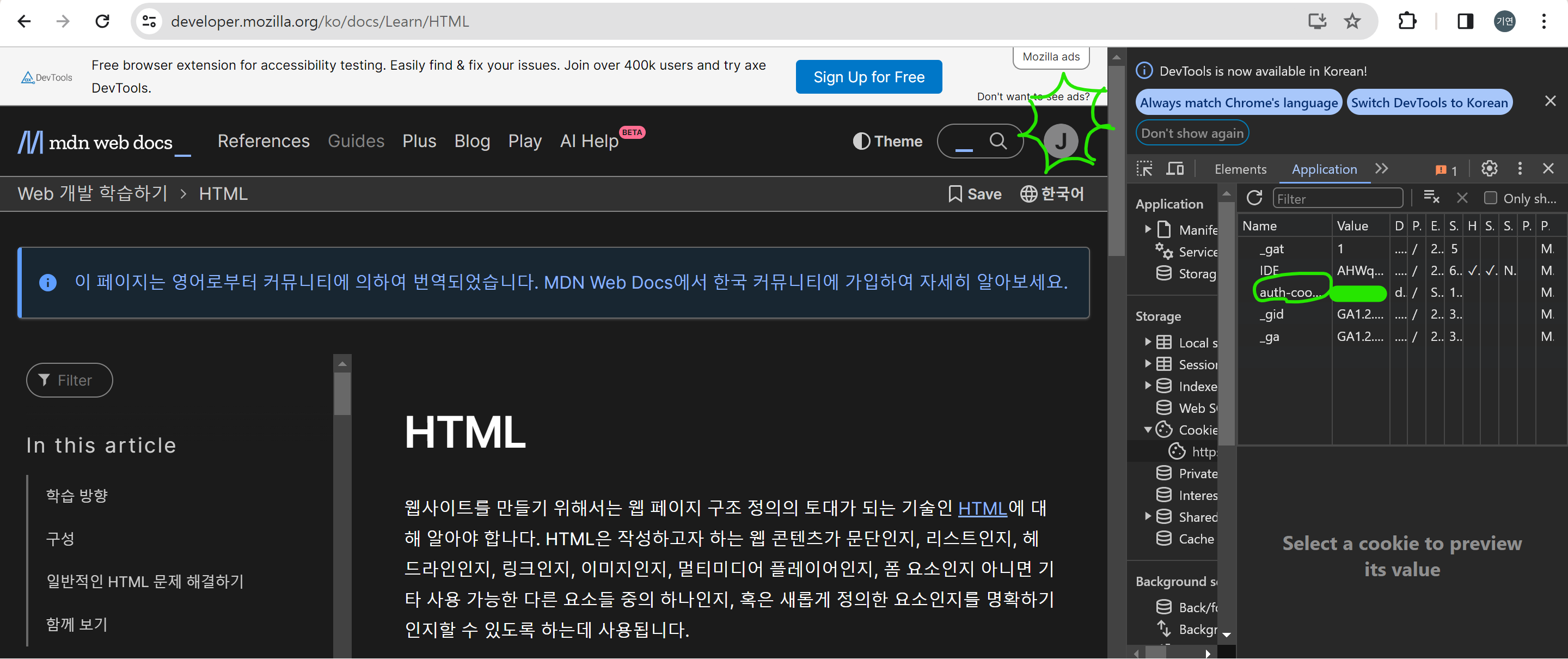Toggle Chrome side panel button
1568x659 pixels.
click(x=1465, y=22)
